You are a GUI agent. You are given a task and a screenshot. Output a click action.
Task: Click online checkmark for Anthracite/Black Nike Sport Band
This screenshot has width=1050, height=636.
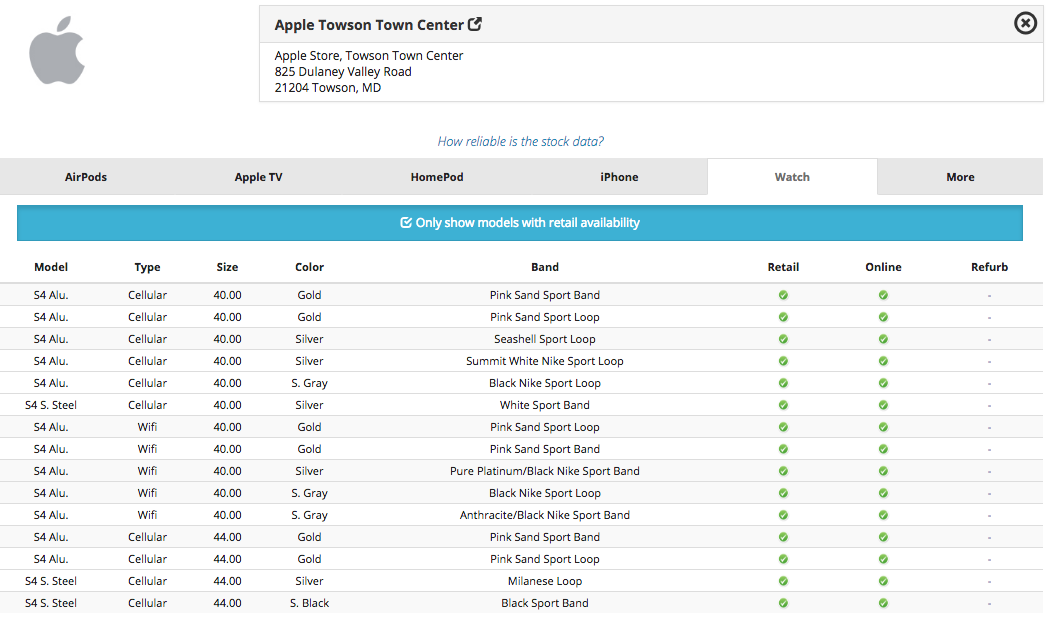883,515
